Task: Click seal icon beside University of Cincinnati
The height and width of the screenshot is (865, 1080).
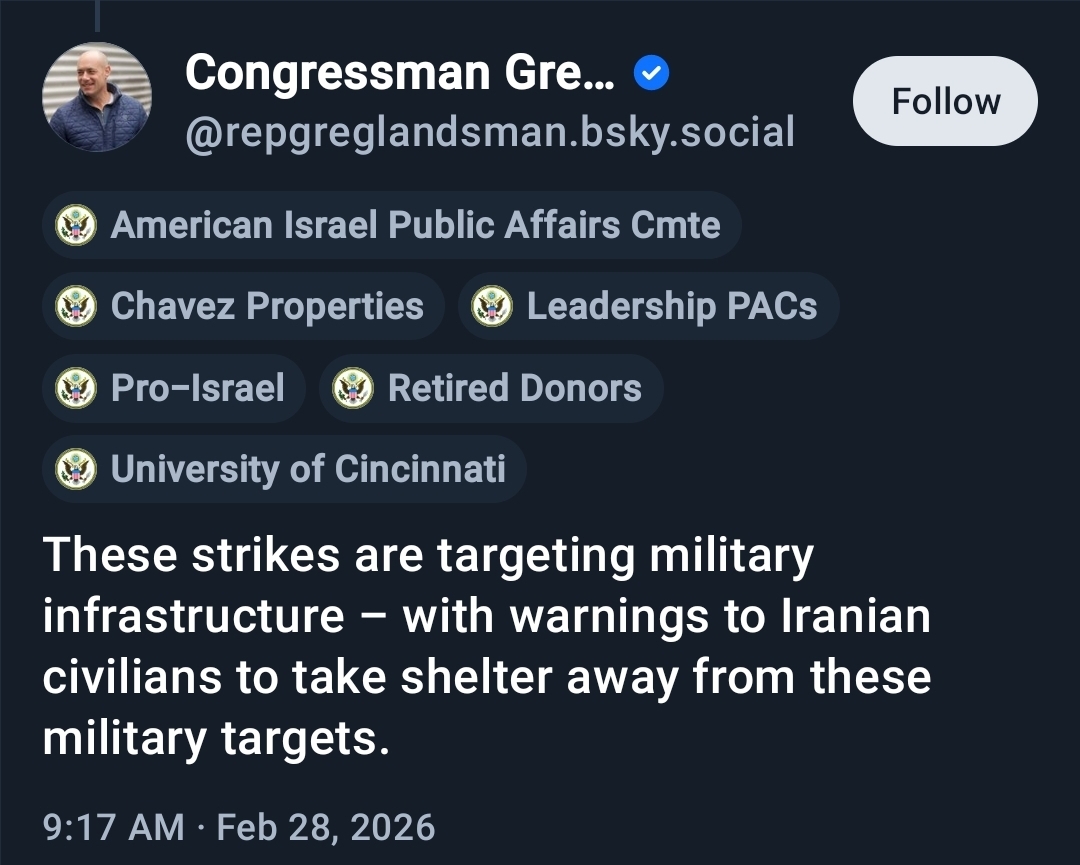Action: (76, 468)
